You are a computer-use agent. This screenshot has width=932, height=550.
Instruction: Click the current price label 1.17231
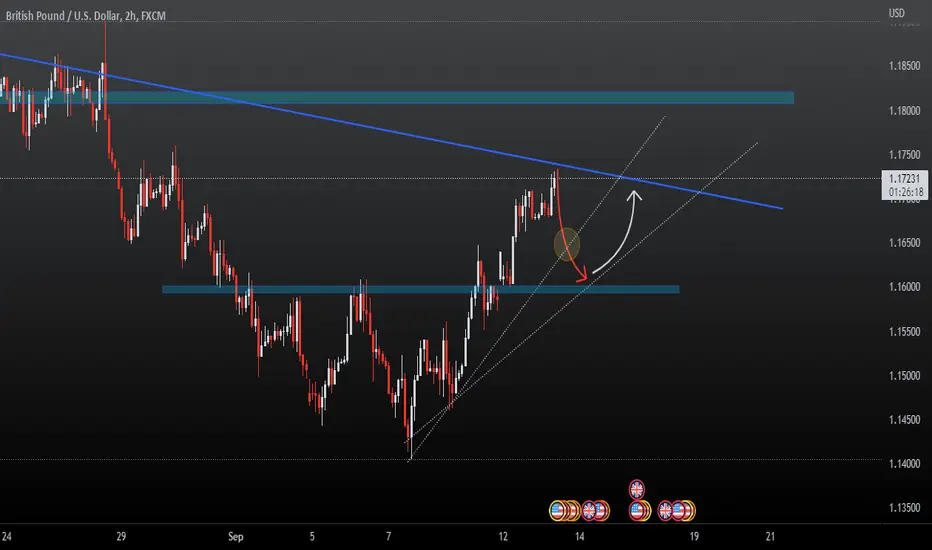pos(905,178)
